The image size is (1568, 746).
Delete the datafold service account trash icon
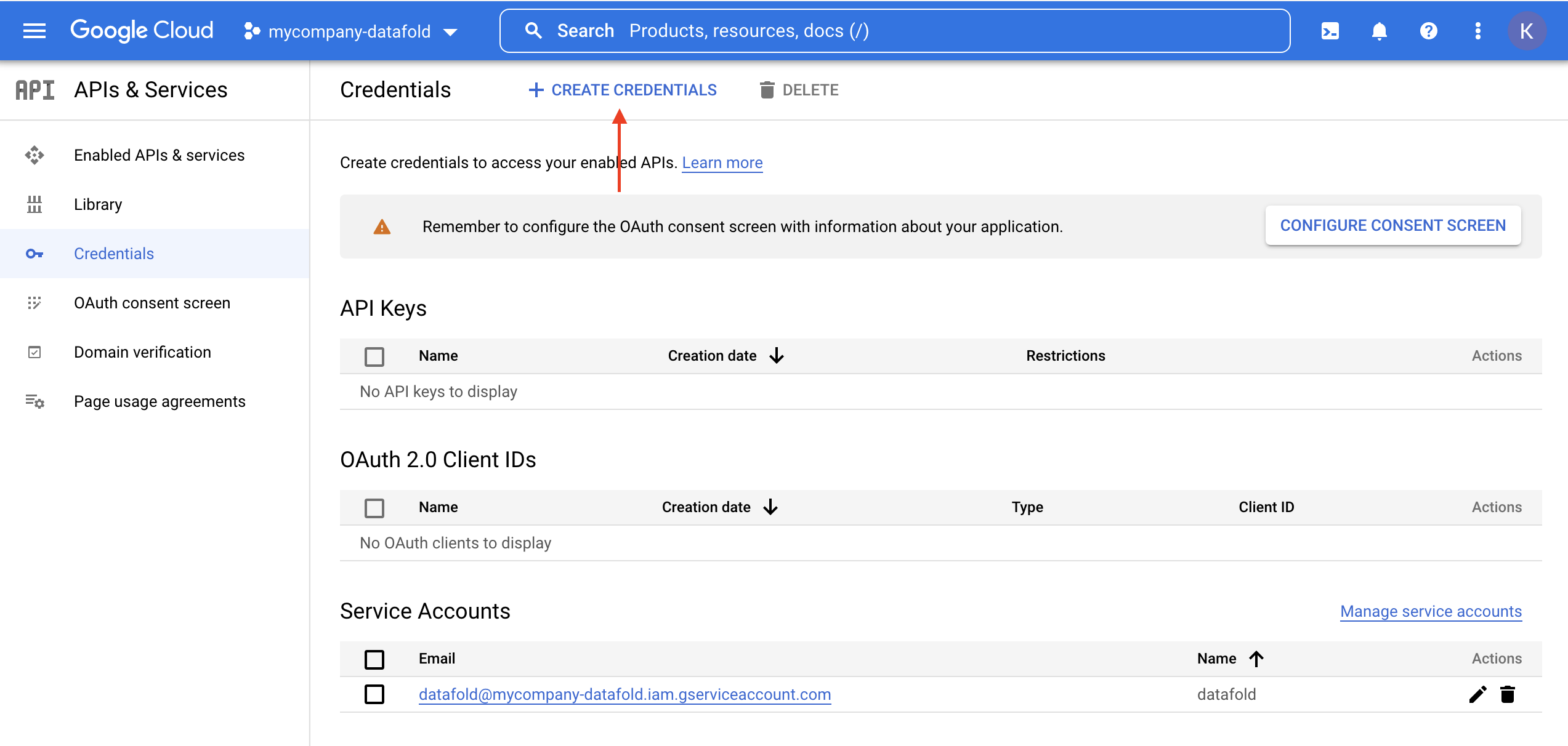point(1508,694)
